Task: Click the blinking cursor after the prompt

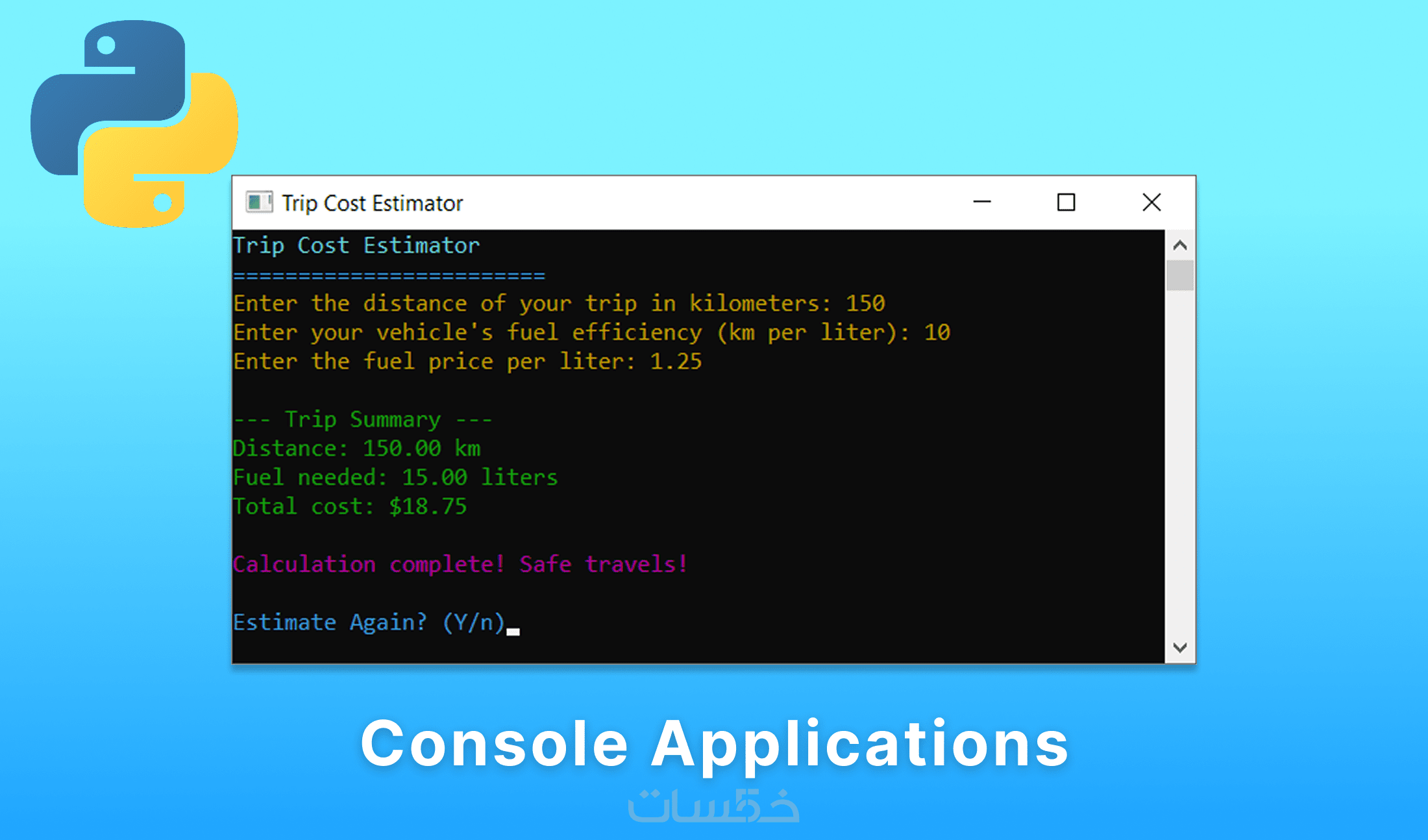Action: [x=513, y=631]
